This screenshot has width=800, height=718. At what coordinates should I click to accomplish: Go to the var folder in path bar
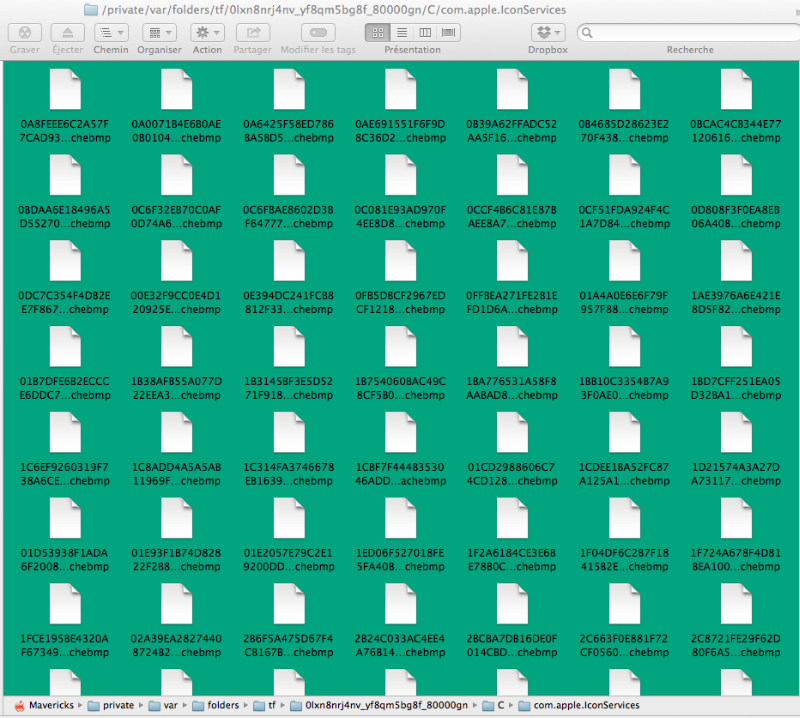(163, 705)
